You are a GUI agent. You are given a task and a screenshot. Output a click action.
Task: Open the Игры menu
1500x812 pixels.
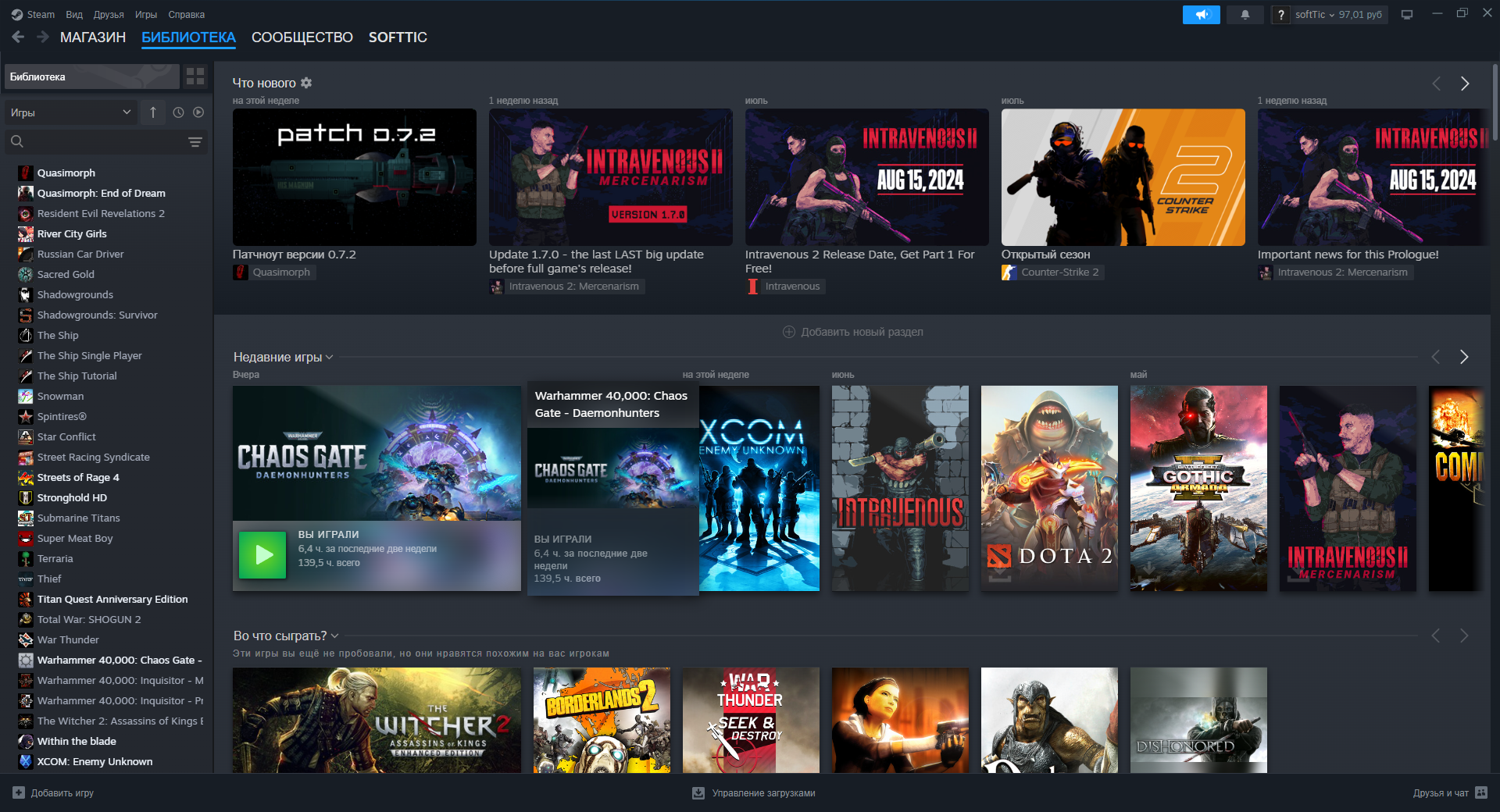pyautogui.click(x=146, y=14)
